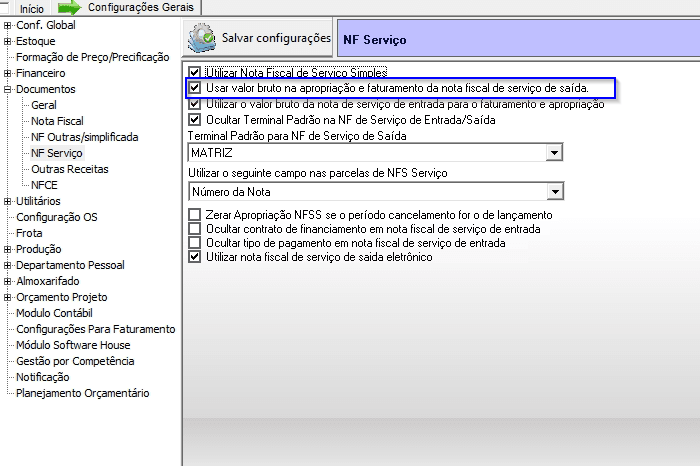The image size is (700, 466).
Task: Open Configuração OS item
Action: coord(57,217)
